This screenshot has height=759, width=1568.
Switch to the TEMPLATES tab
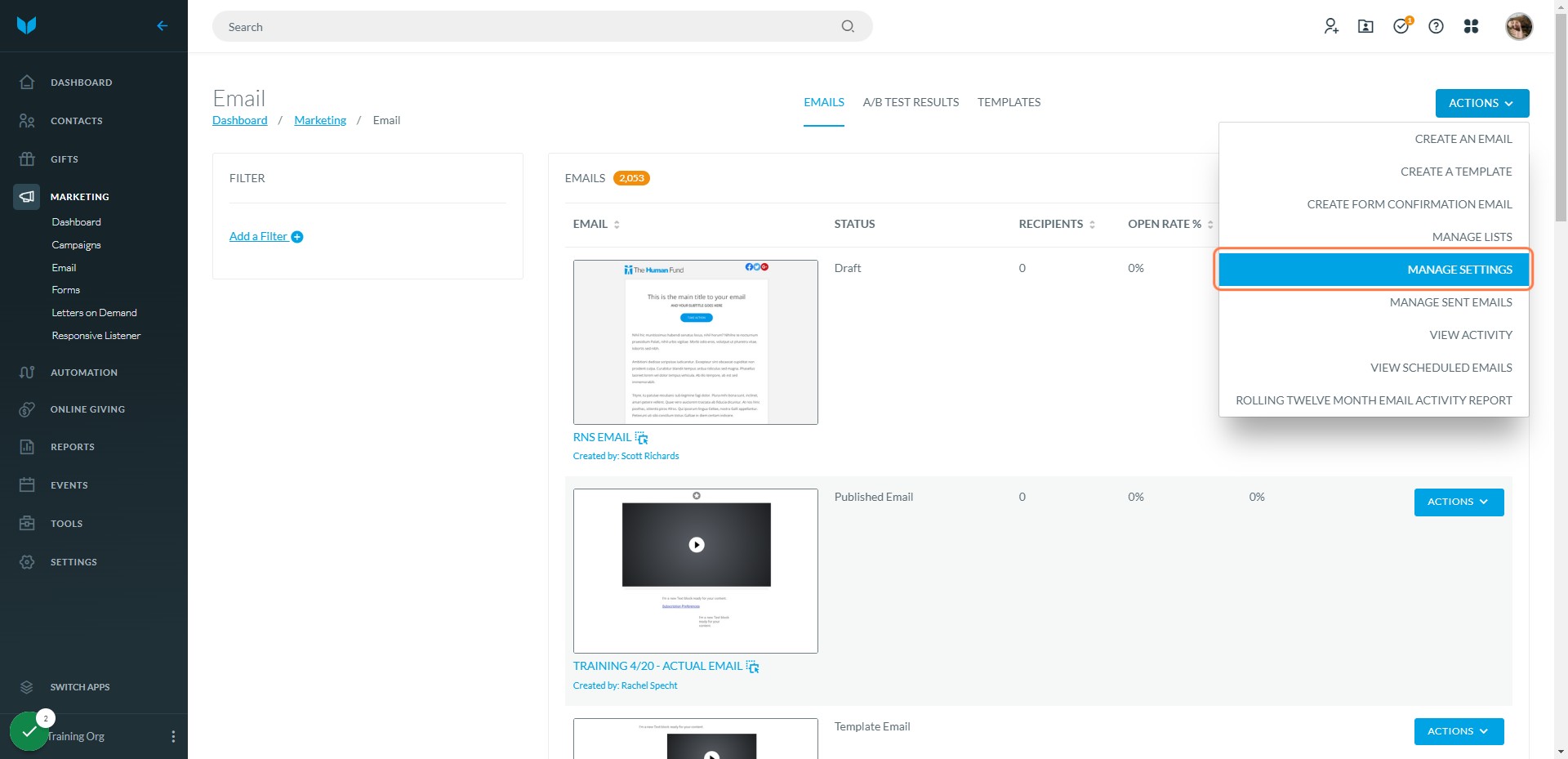point(1009,102)
